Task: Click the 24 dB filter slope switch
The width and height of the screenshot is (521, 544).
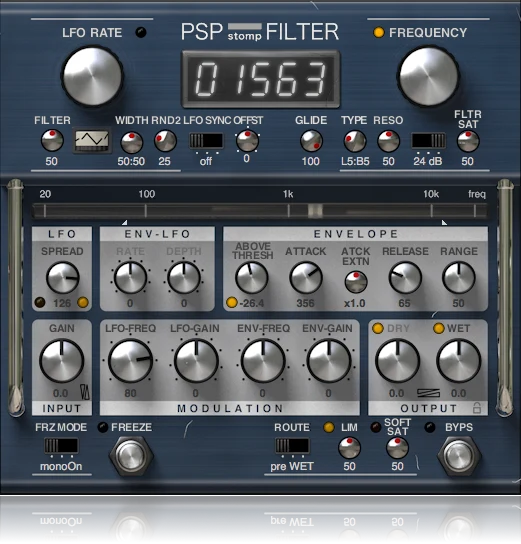Action: click(428, 141)
